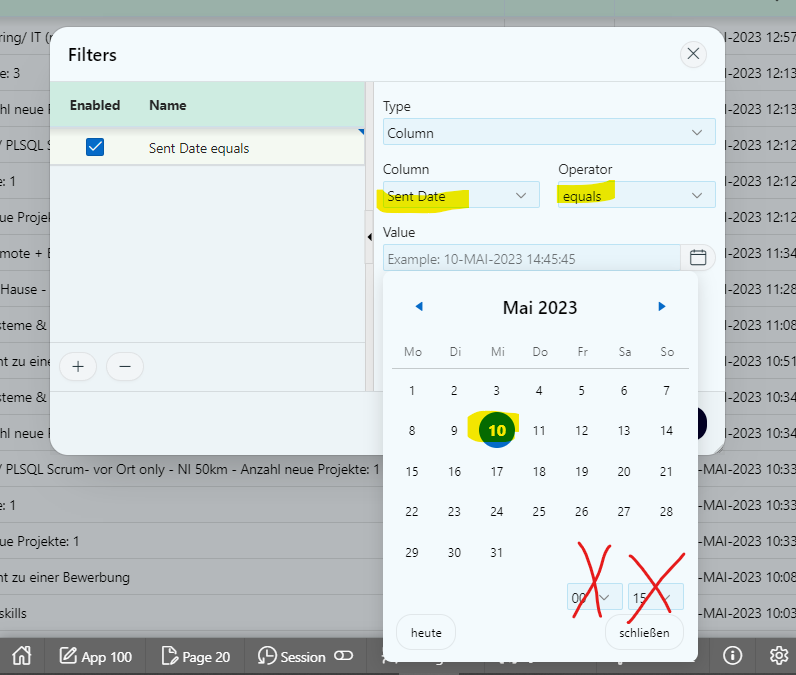Remove filter with the minus button
Image resolution: width=796 pixels, height=675 pixels.
click(125, 367)
